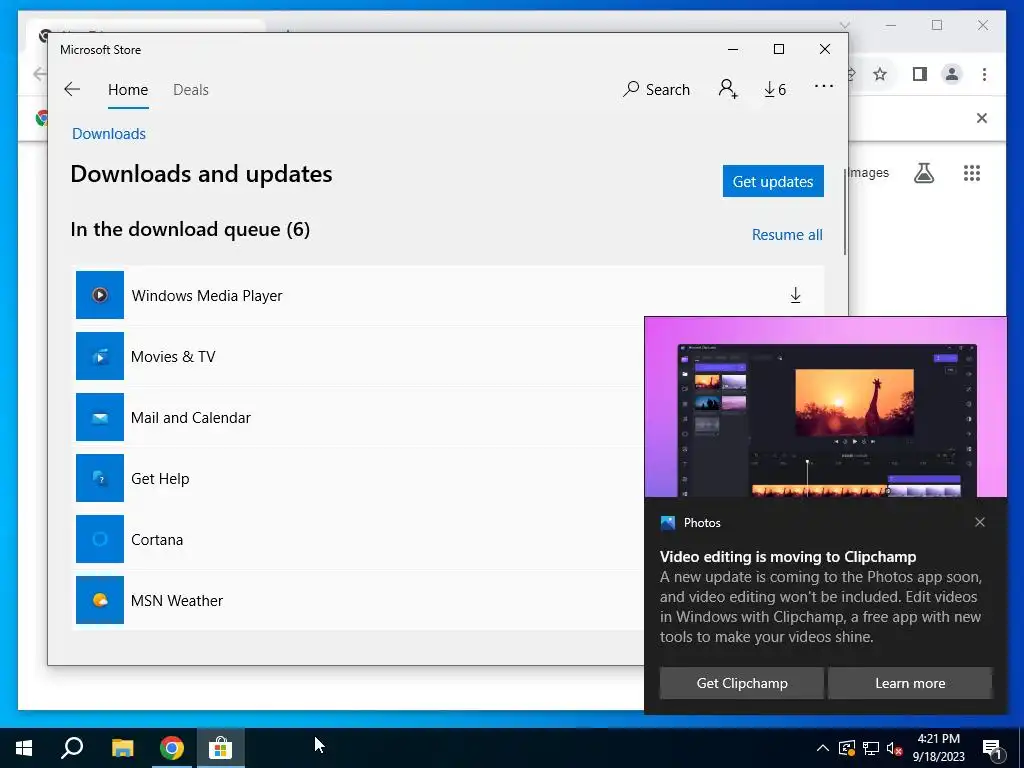
Task: Dismiss the Photos notification with X
Action: tap(980, 522)
